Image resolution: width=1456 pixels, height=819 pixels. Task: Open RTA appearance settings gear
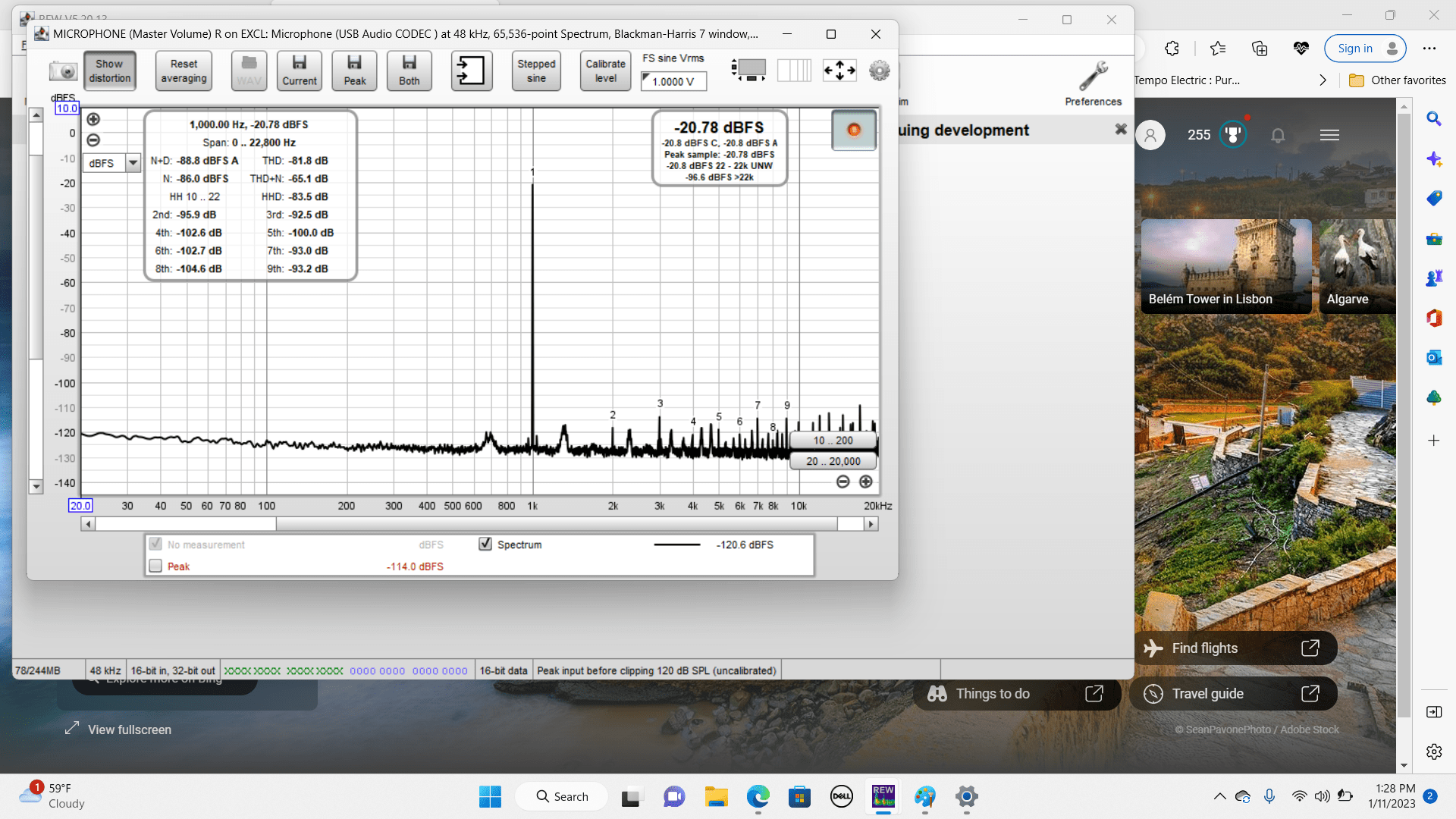pyautogui.click(x=879, y=71)
